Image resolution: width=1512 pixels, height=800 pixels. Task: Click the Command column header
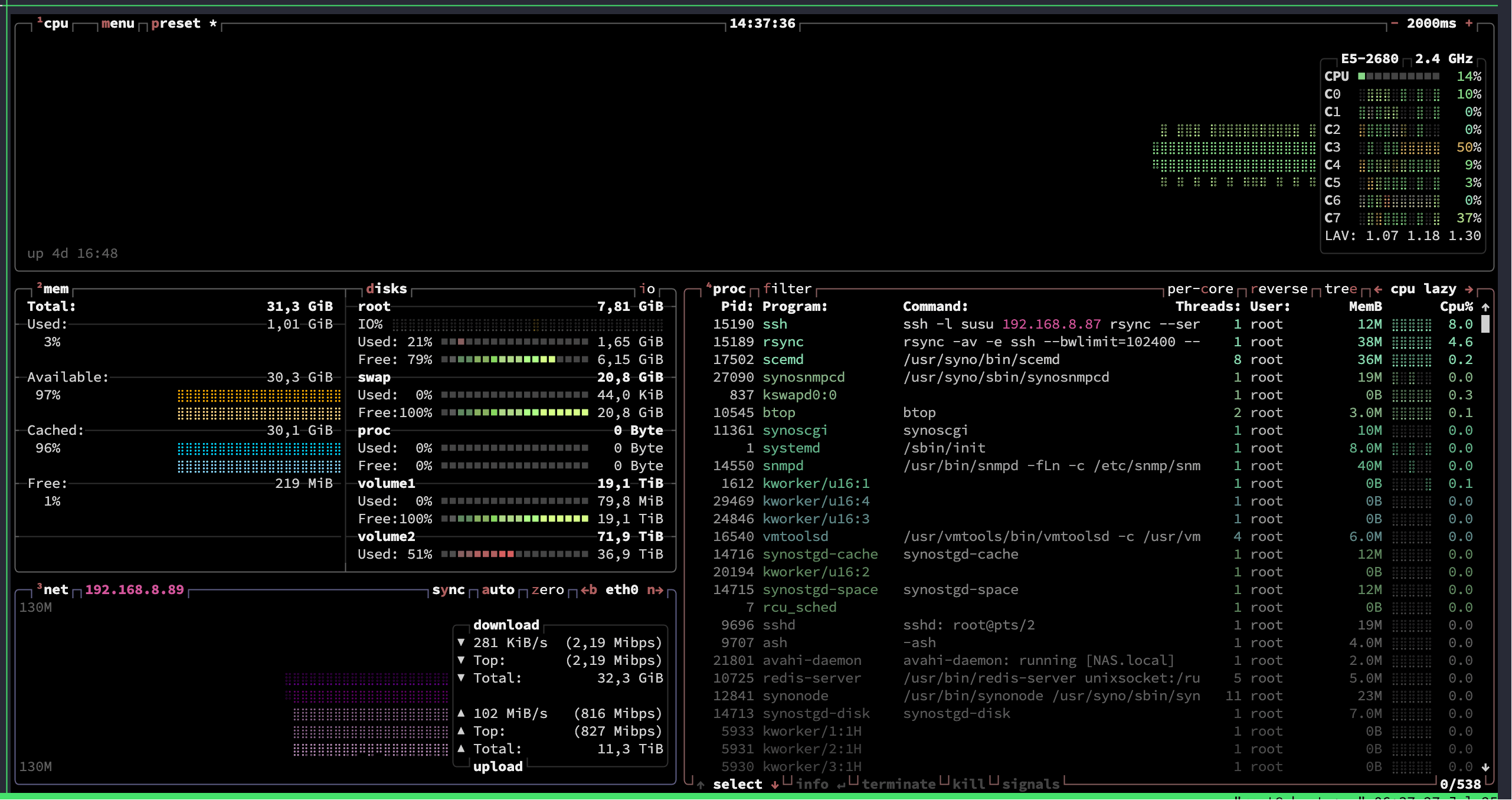click(935, 307)
